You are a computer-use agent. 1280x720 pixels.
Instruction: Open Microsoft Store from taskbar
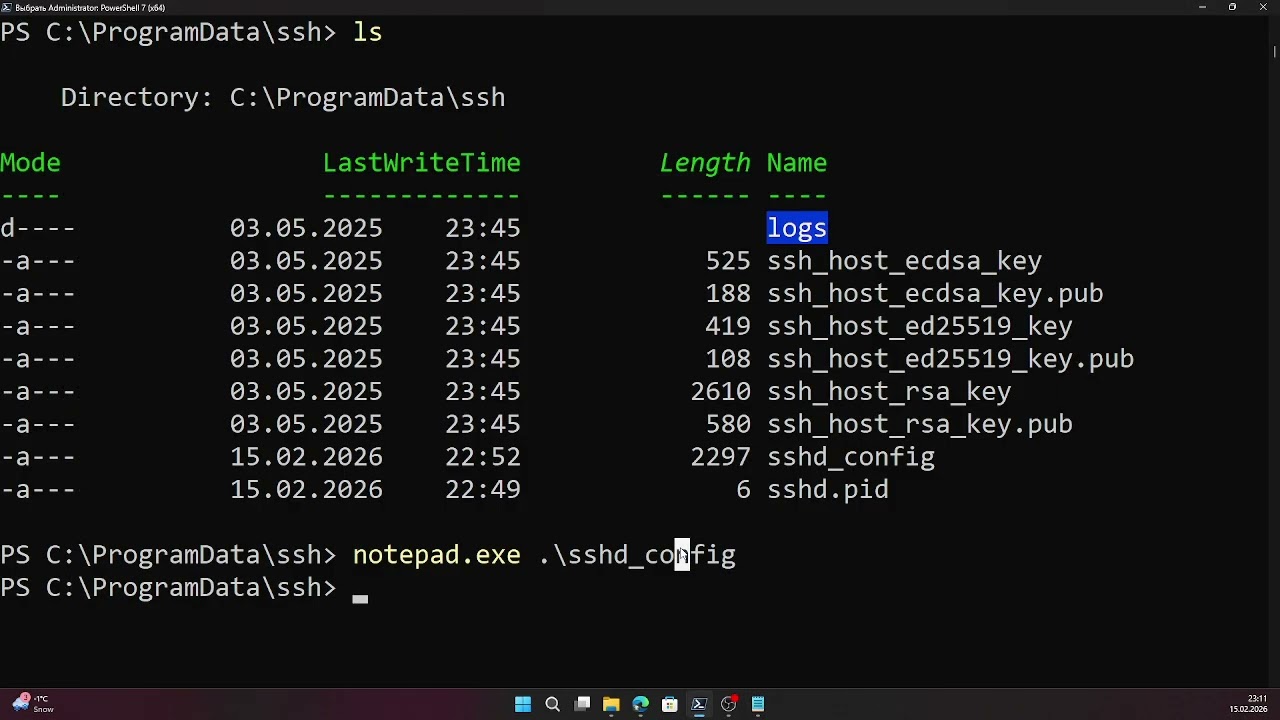pyautogui.click(x=670, y=704)
